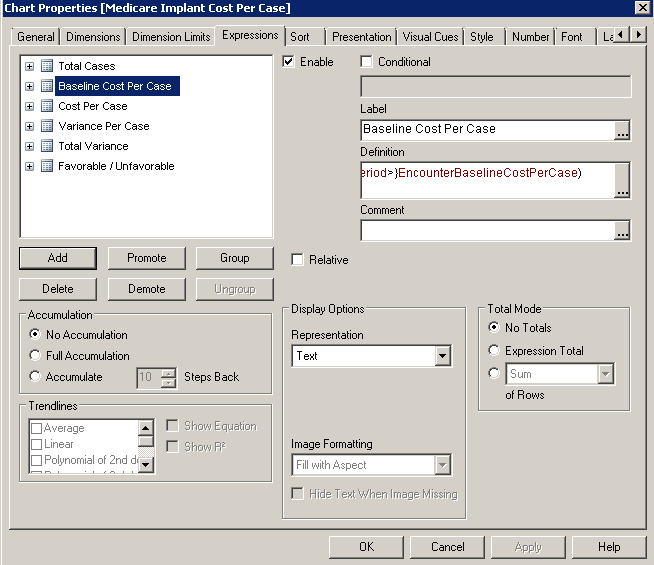Viewport: 654px width, 565px height.
Task: Switch to the Style tab
Action: point(482,37)
